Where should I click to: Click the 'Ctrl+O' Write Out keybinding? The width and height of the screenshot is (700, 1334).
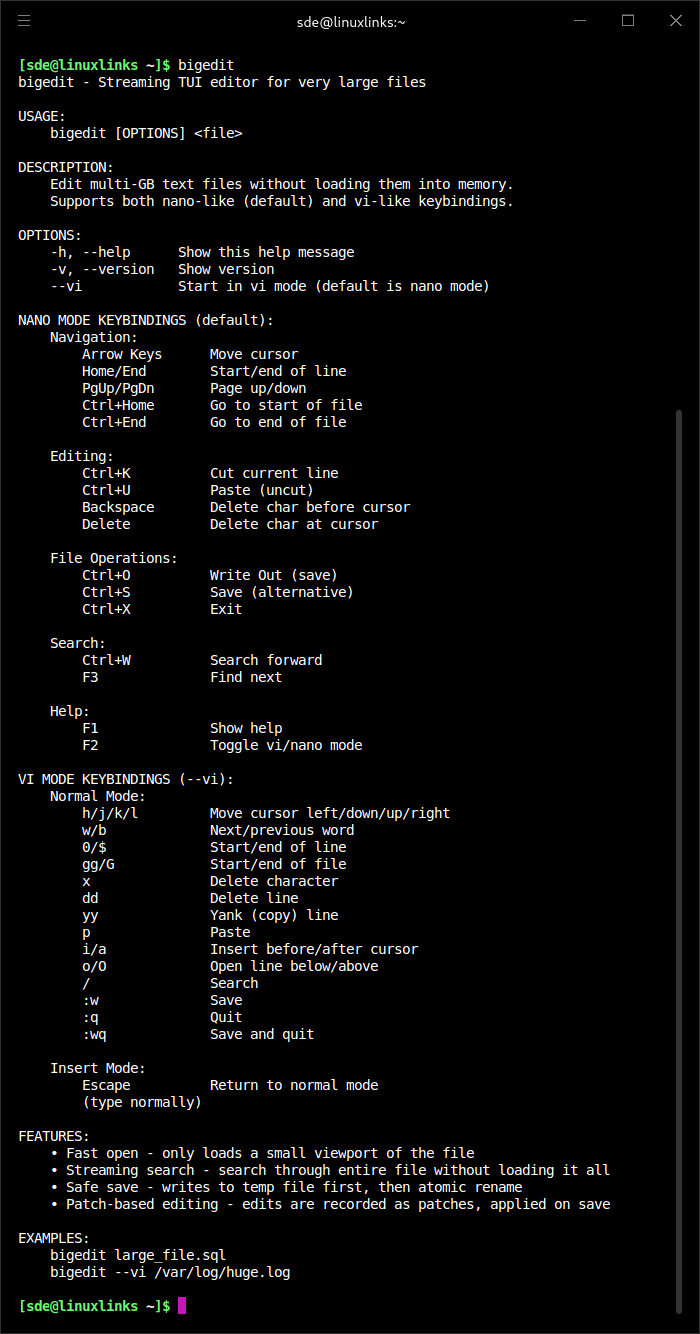tap(106, 575)
